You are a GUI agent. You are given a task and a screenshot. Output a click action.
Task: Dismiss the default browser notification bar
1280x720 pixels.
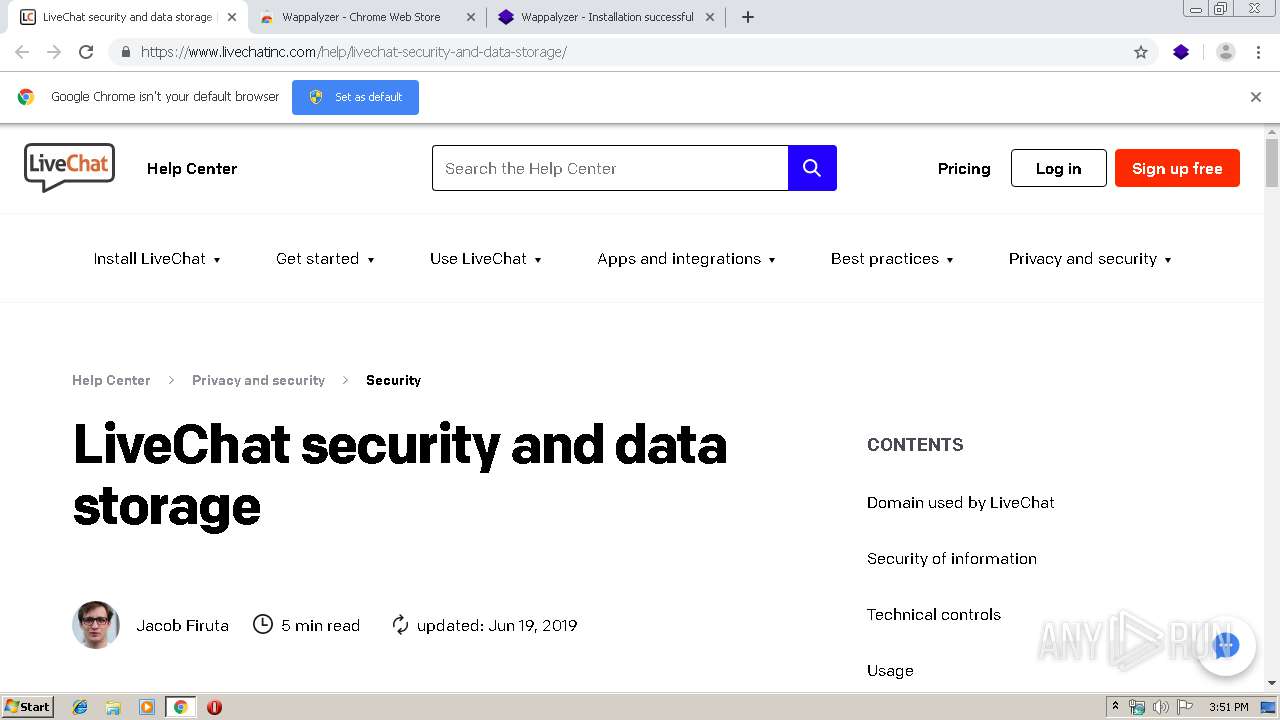[x=1256, y=97]
